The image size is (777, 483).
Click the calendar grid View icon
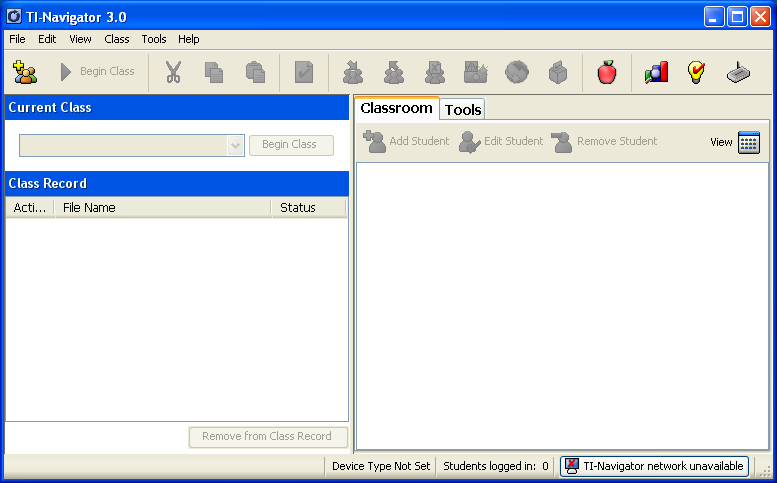pyautogui.click(x=749, y=142)
